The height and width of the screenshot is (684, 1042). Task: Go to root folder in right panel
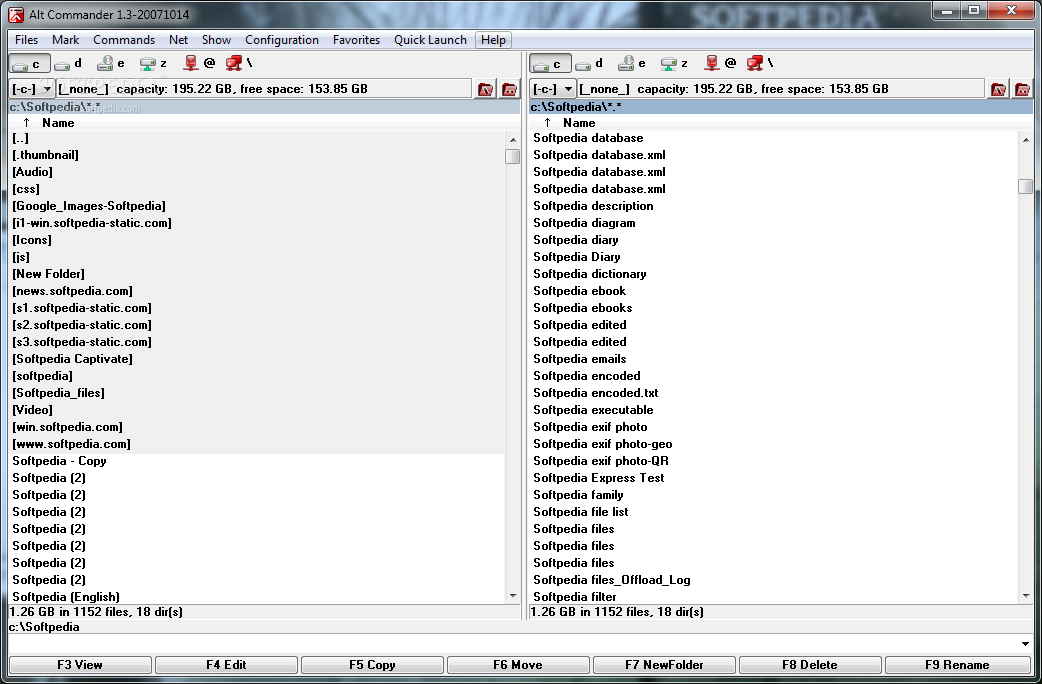click(x=998, y=89)
